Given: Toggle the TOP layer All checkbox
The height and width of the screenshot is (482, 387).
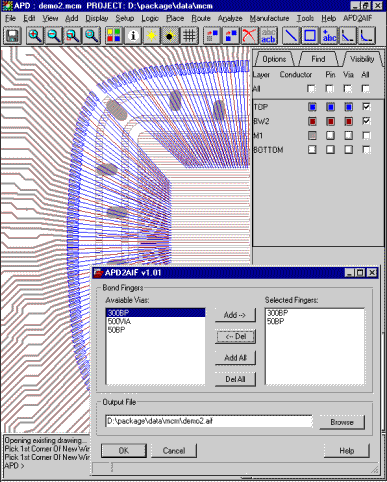Looking at the screenshot, I should click(366, 107).
